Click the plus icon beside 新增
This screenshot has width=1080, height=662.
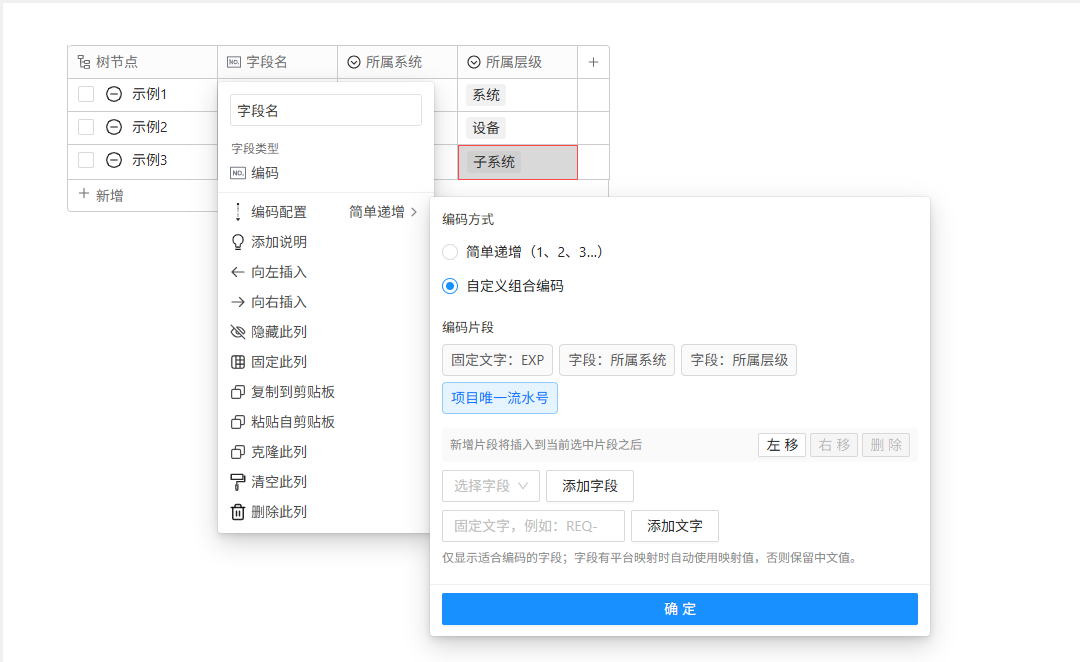[x=84, y=194]
